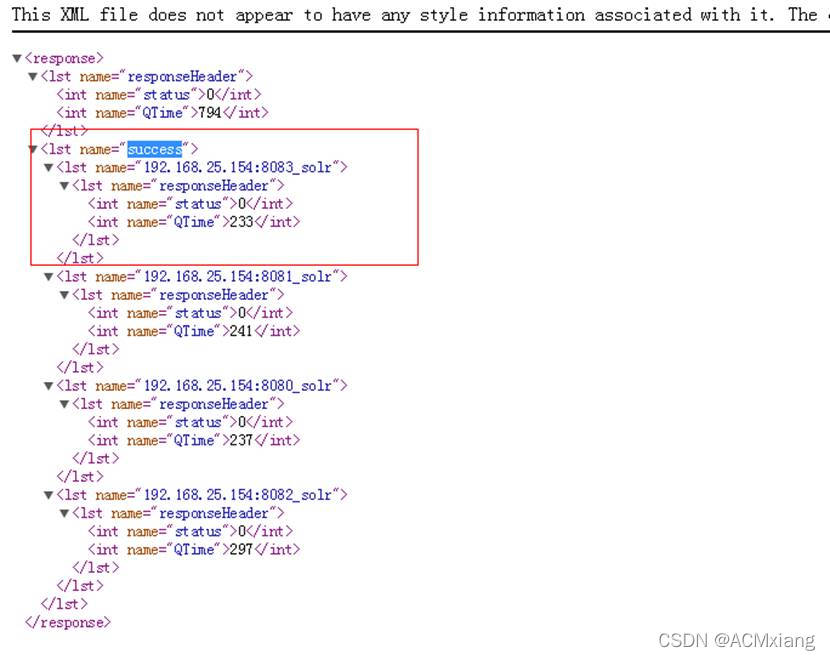Click status line above QTime 794
This screenshot has width=830, height=660.
[159, 95]
